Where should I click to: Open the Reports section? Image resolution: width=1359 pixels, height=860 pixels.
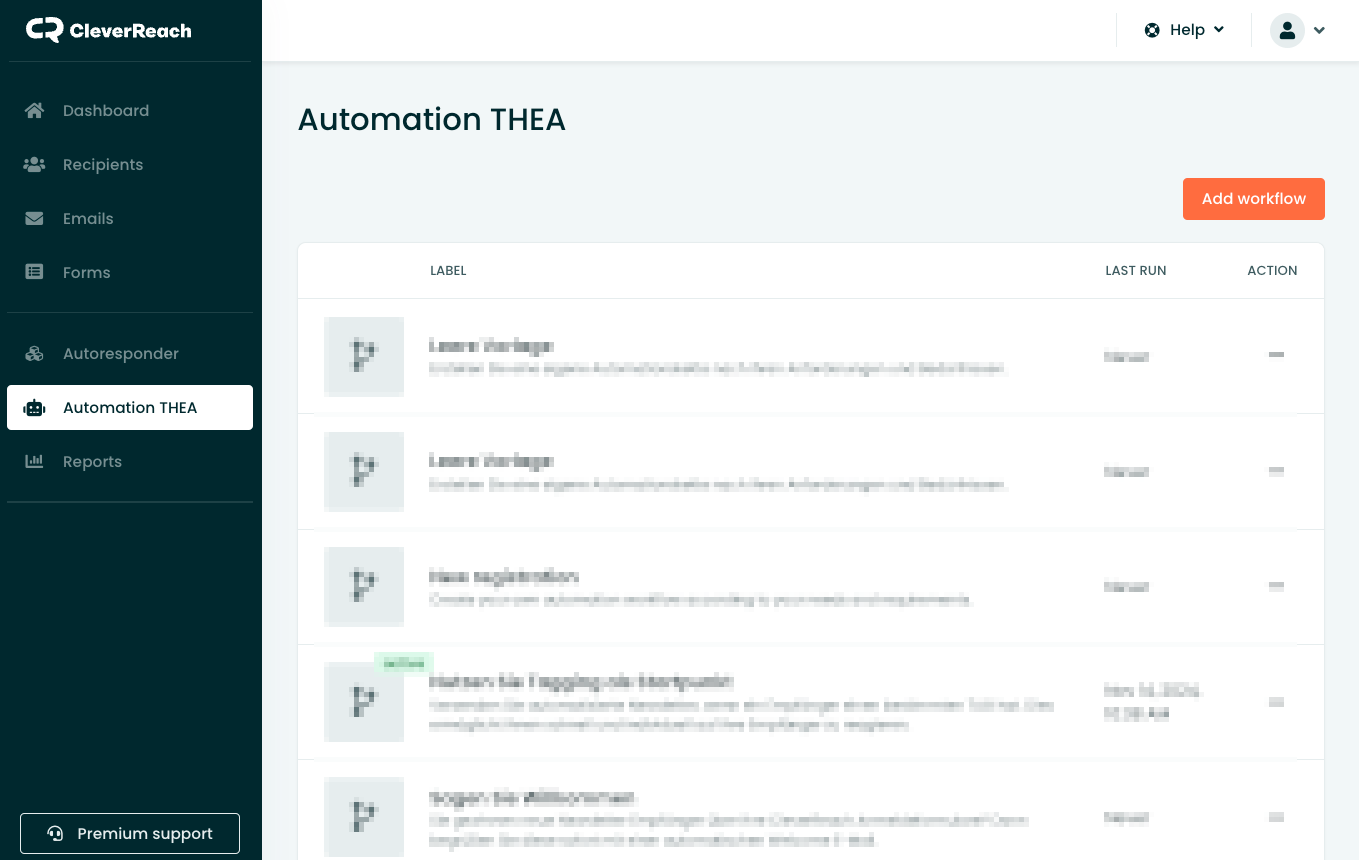coord(130,462)
